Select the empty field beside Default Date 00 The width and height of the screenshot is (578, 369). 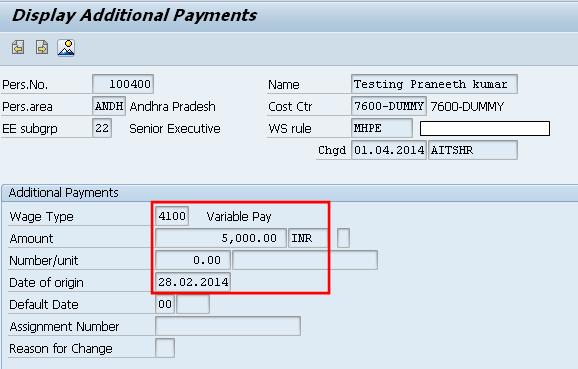pyautogui.click(x=193, y=304)
